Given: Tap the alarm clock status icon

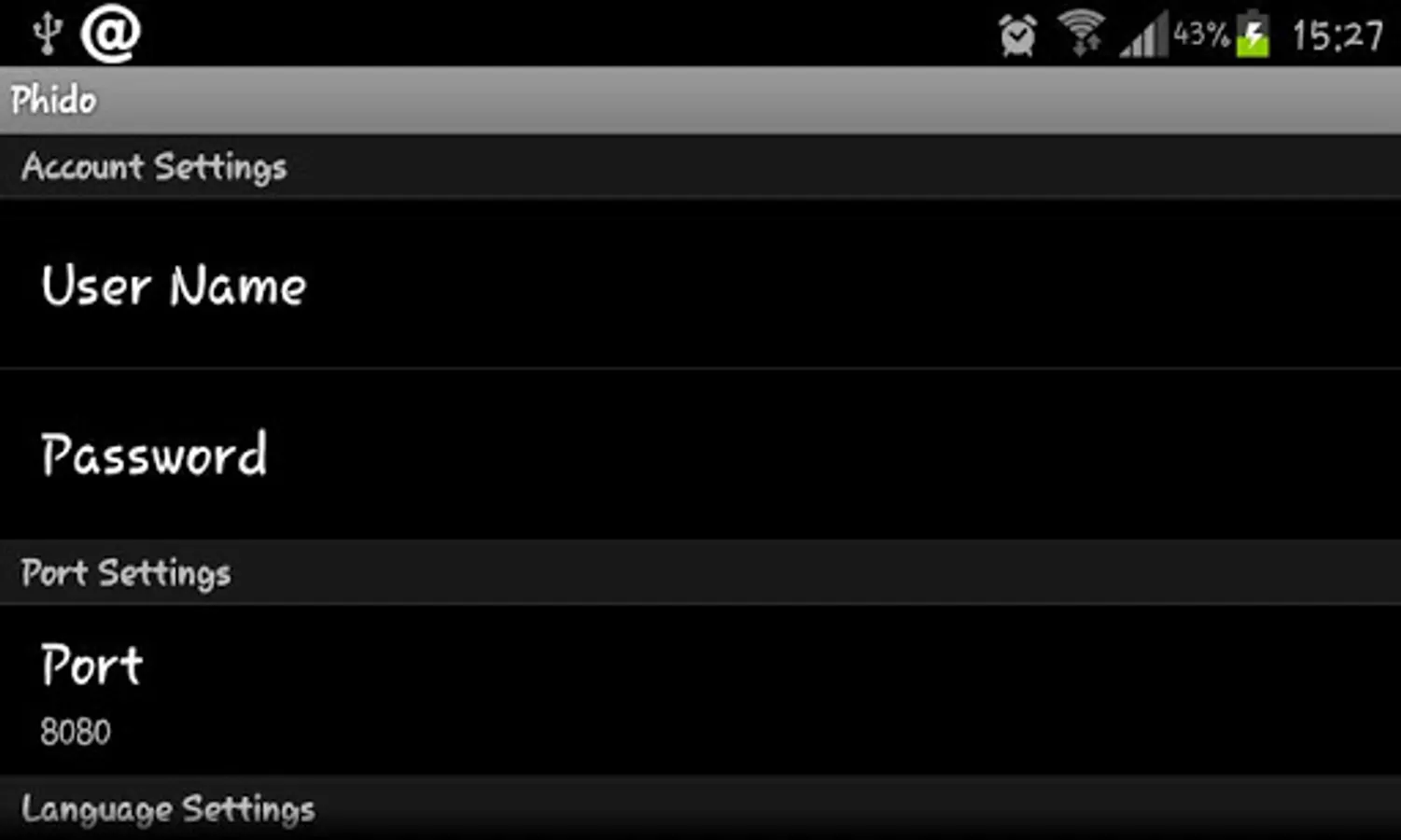Looking at the screenshot, I should tap(1017, 35).
